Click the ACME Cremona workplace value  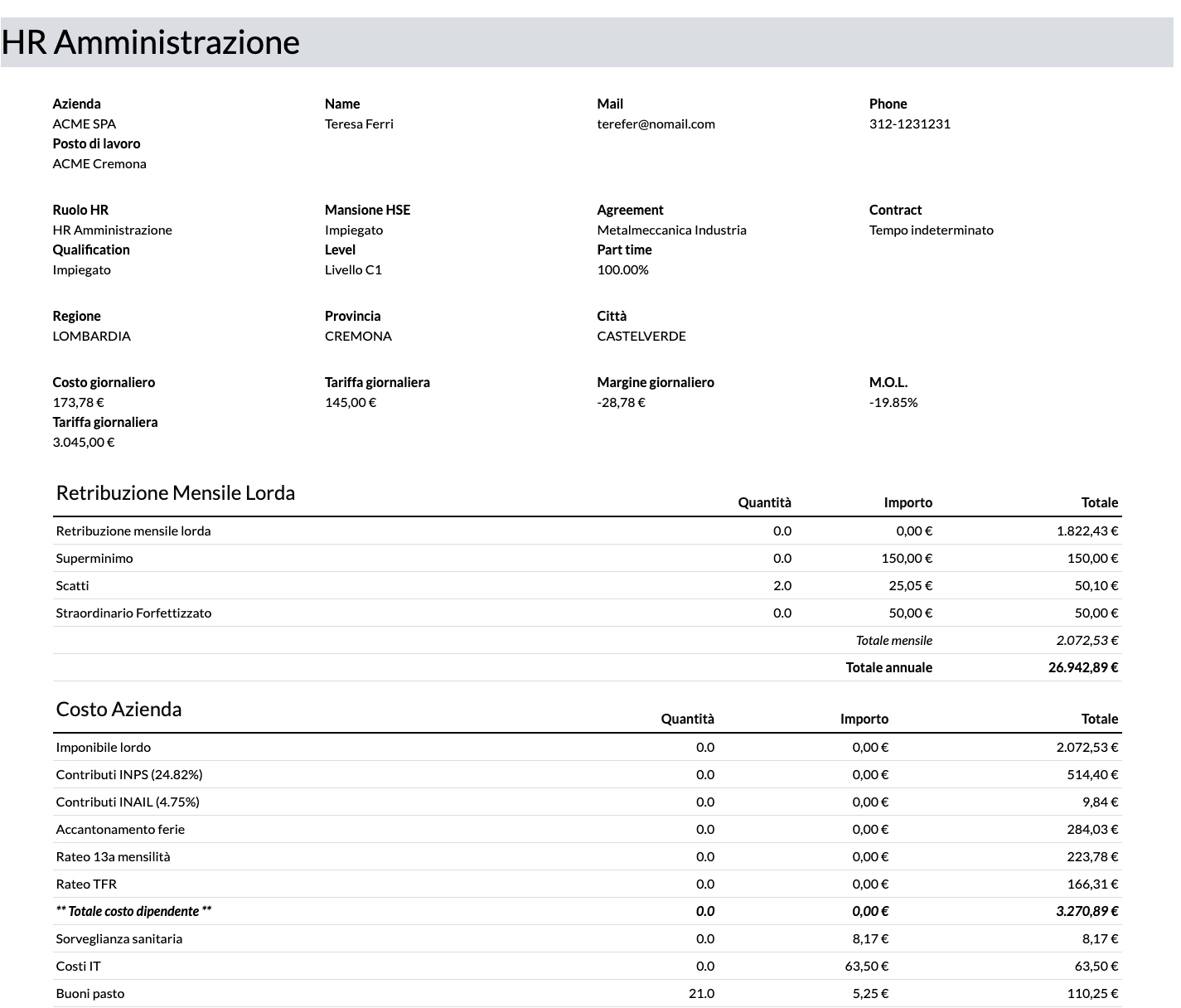tap(99, 163)
